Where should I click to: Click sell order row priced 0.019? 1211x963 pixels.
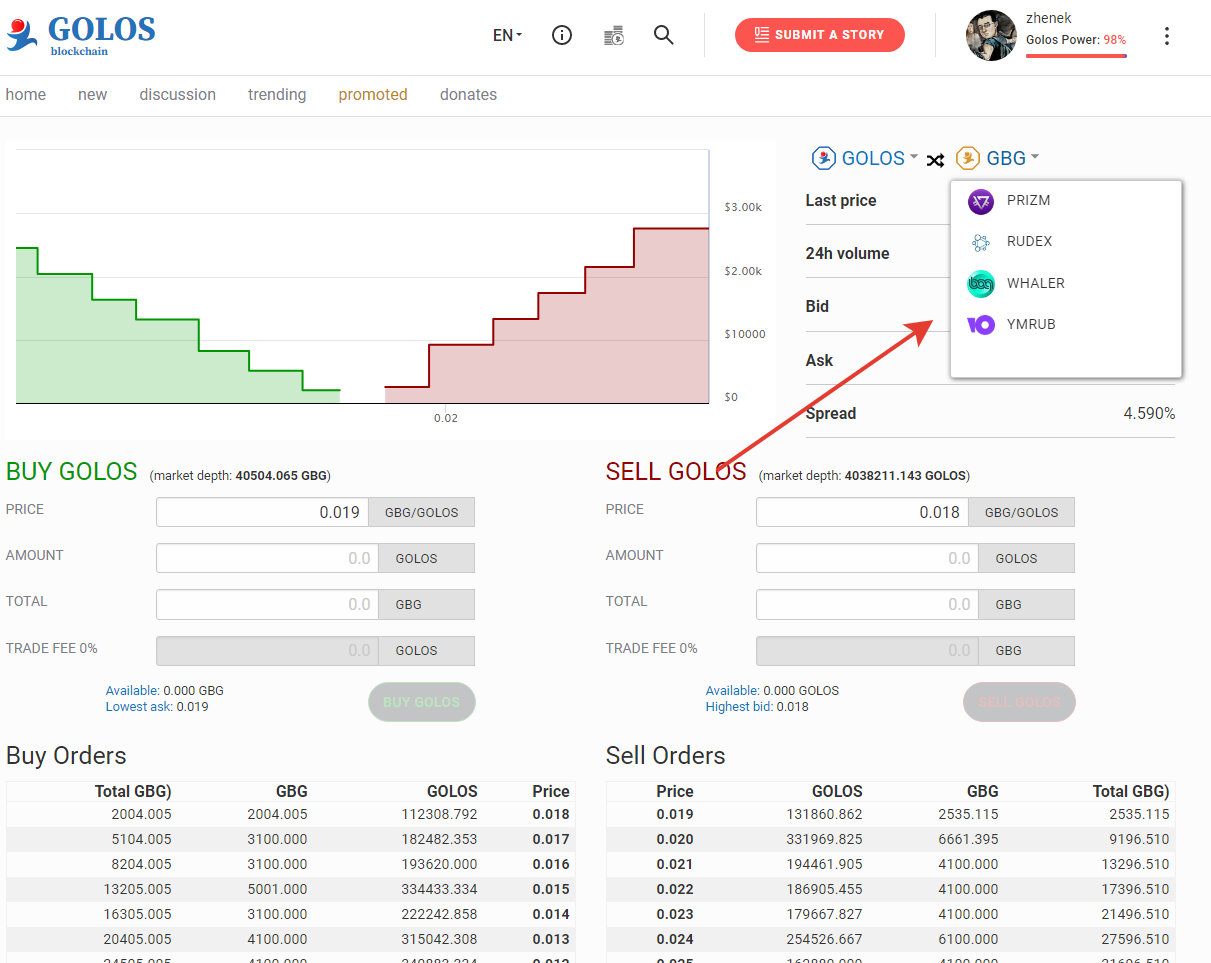[x=890, y=814]
